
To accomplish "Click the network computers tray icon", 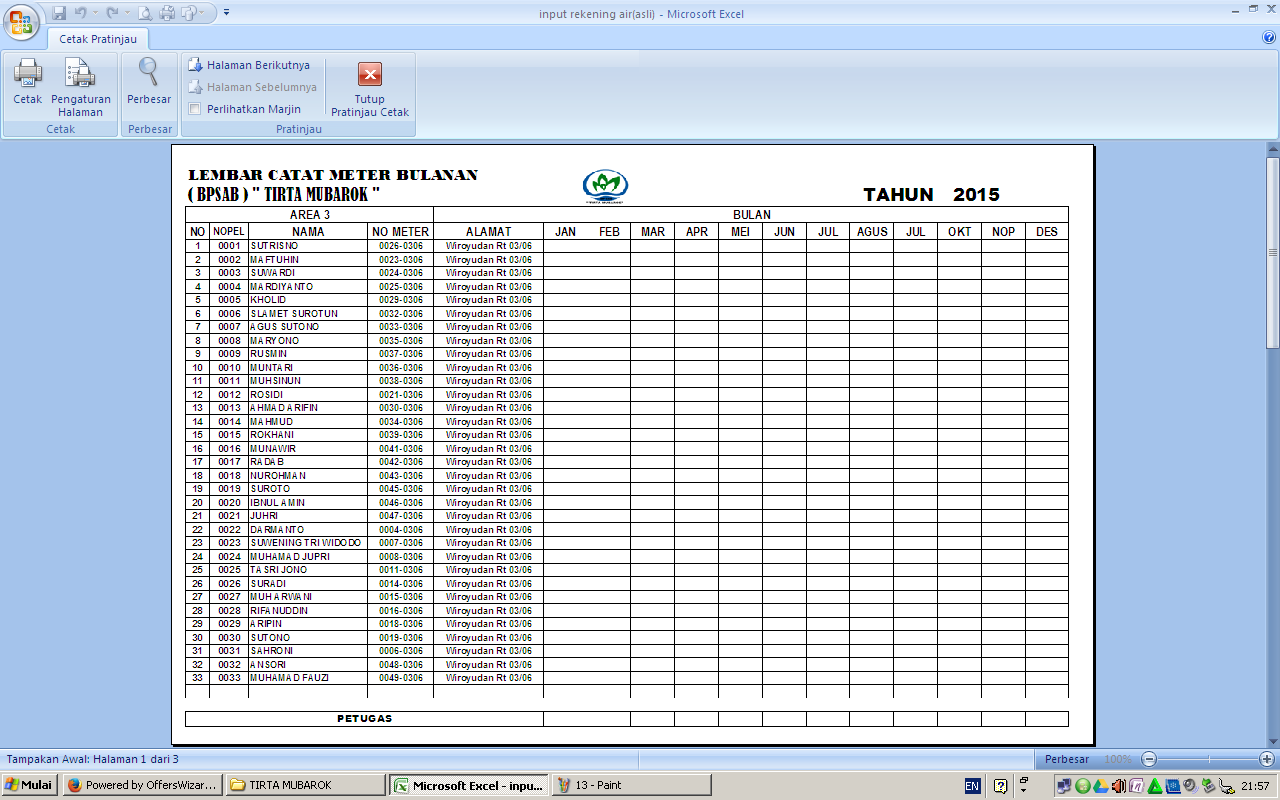I will [x=1064, y=786].
